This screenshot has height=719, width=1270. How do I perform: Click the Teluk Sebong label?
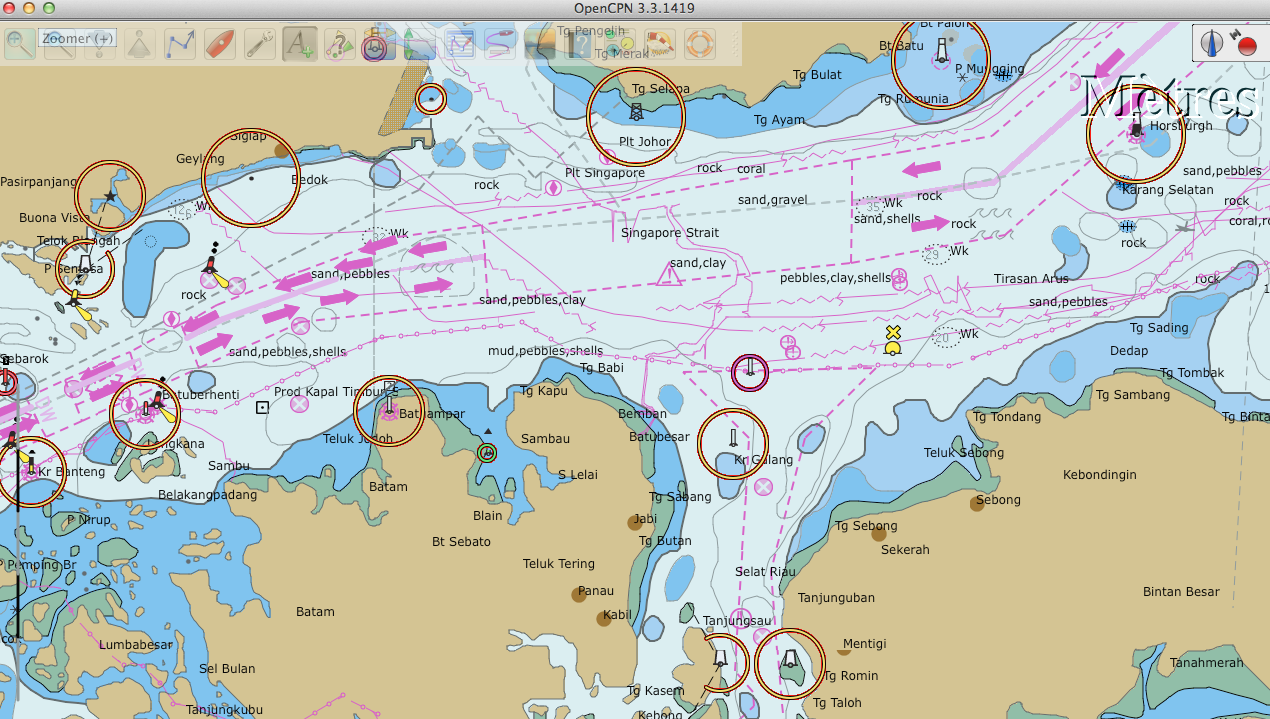[964, 453]
